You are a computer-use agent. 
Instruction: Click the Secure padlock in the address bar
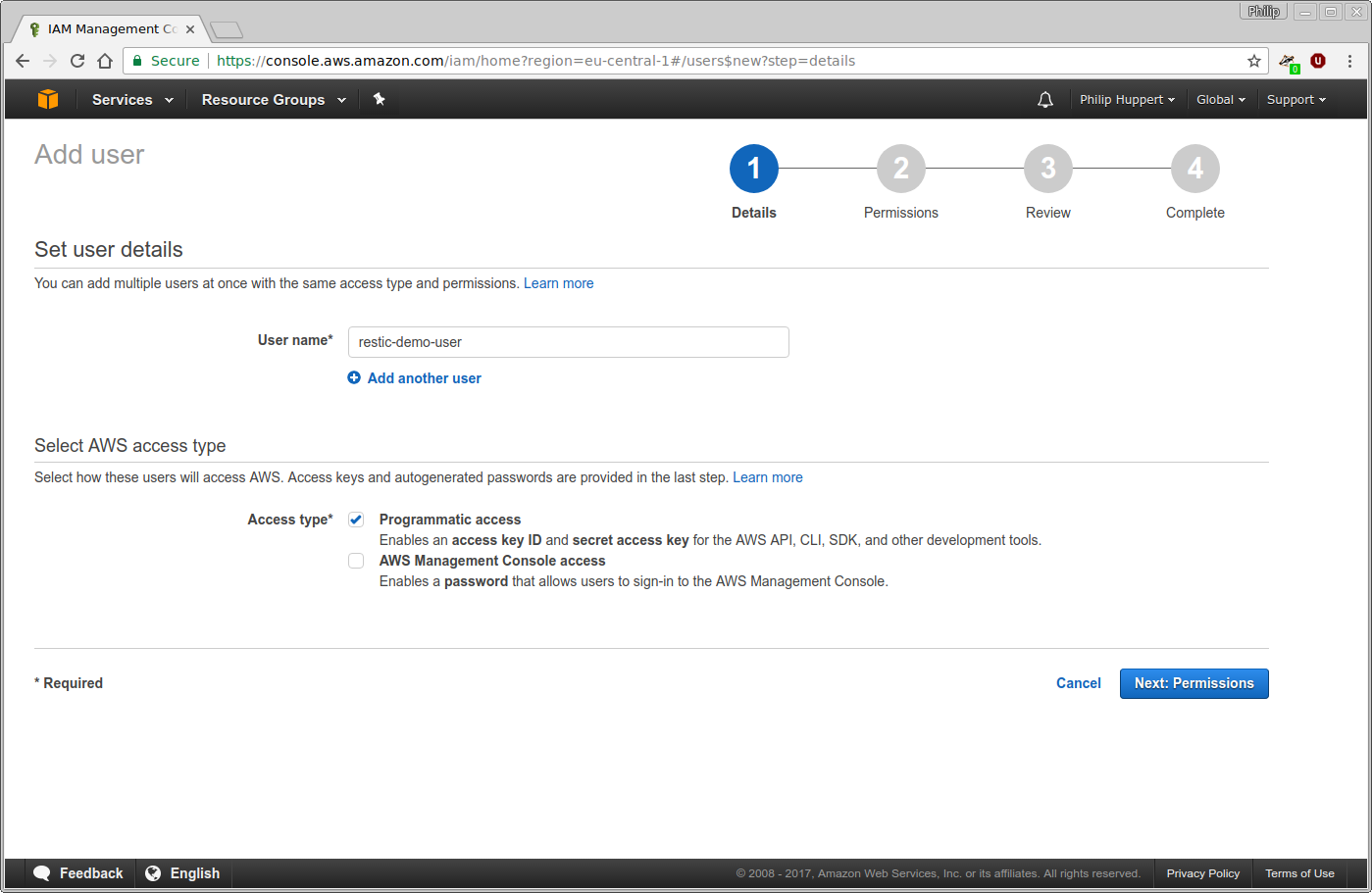click(x=136, y=60)
